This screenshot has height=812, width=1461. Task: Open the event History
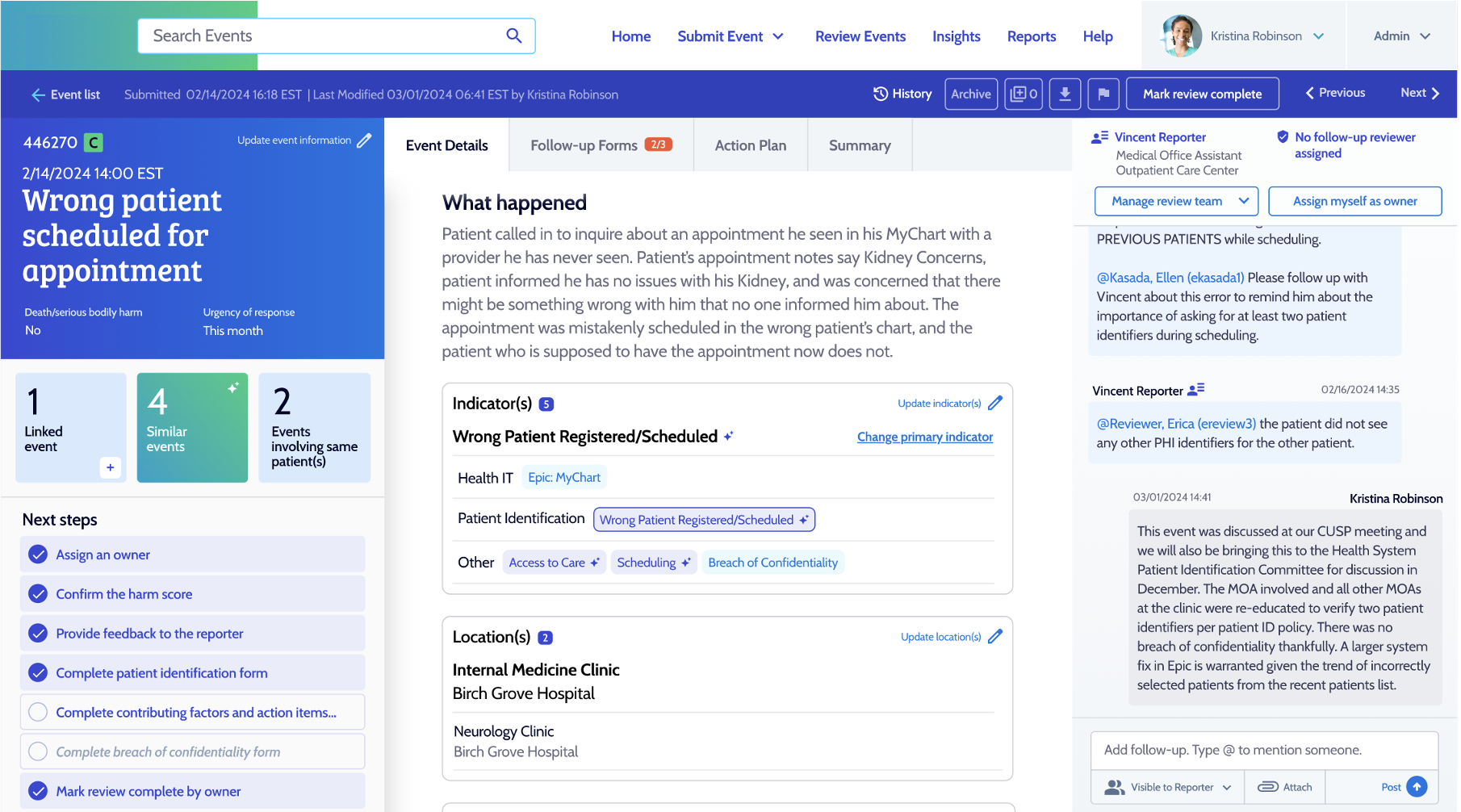click(x=902, y=94)
